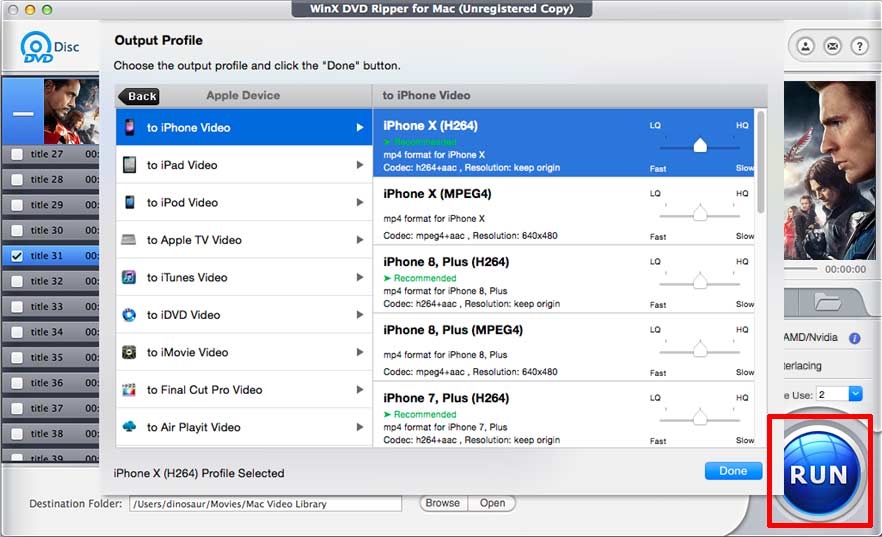Check the title 29 checkbox
Viewport: 882px width, 537px height.
(17, 205)
